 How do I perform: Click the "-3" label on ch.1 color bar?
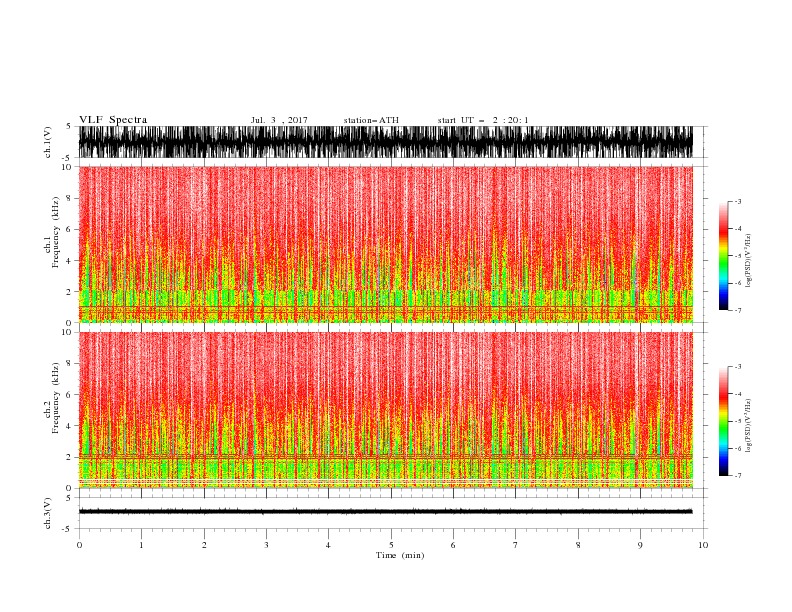click(738, 201)
